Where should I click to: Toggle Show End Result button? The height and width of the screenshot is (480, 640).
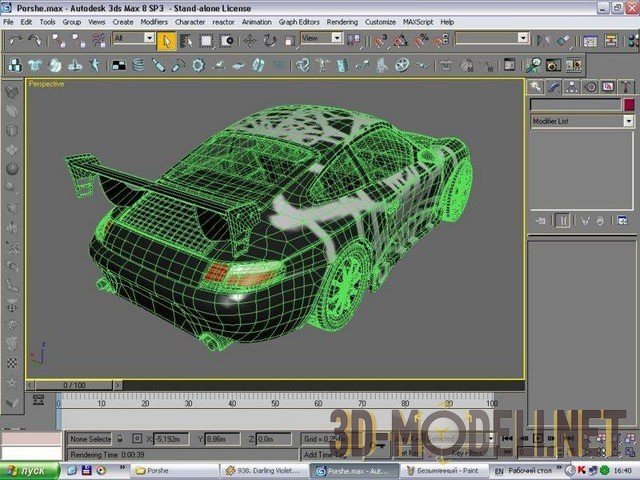point(562,221)
